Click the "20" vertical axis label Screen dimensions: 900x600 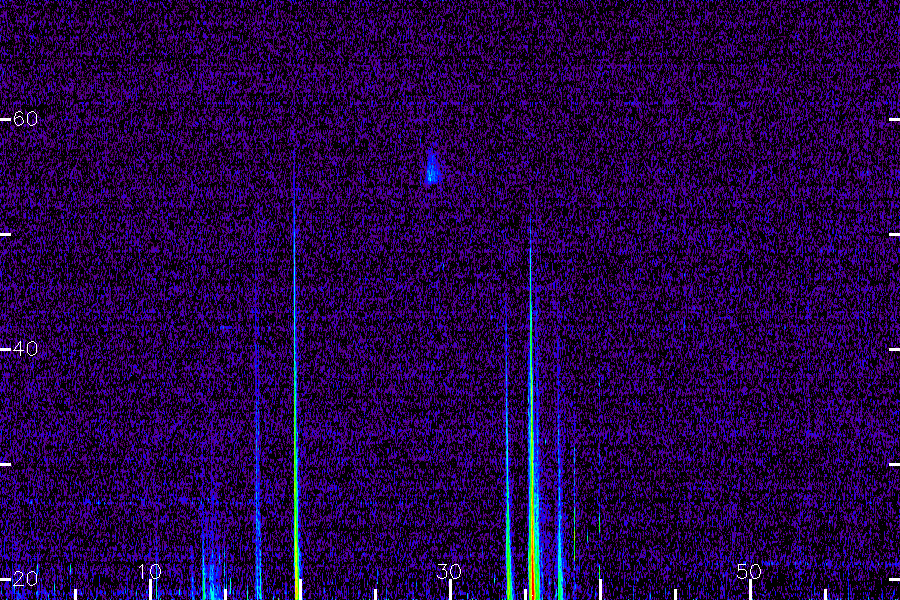(25, 578)
